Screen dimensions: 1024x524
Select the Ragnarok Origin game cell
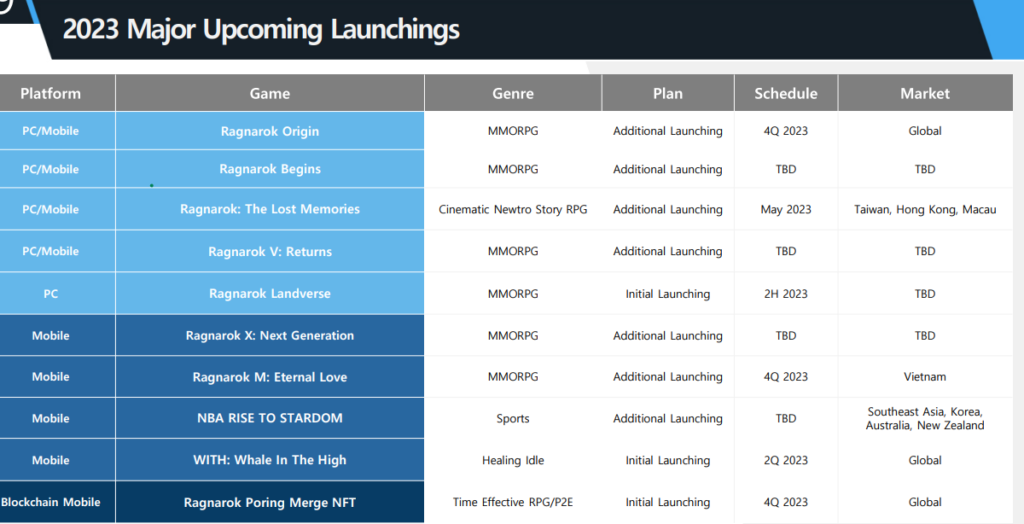[270, 131]
